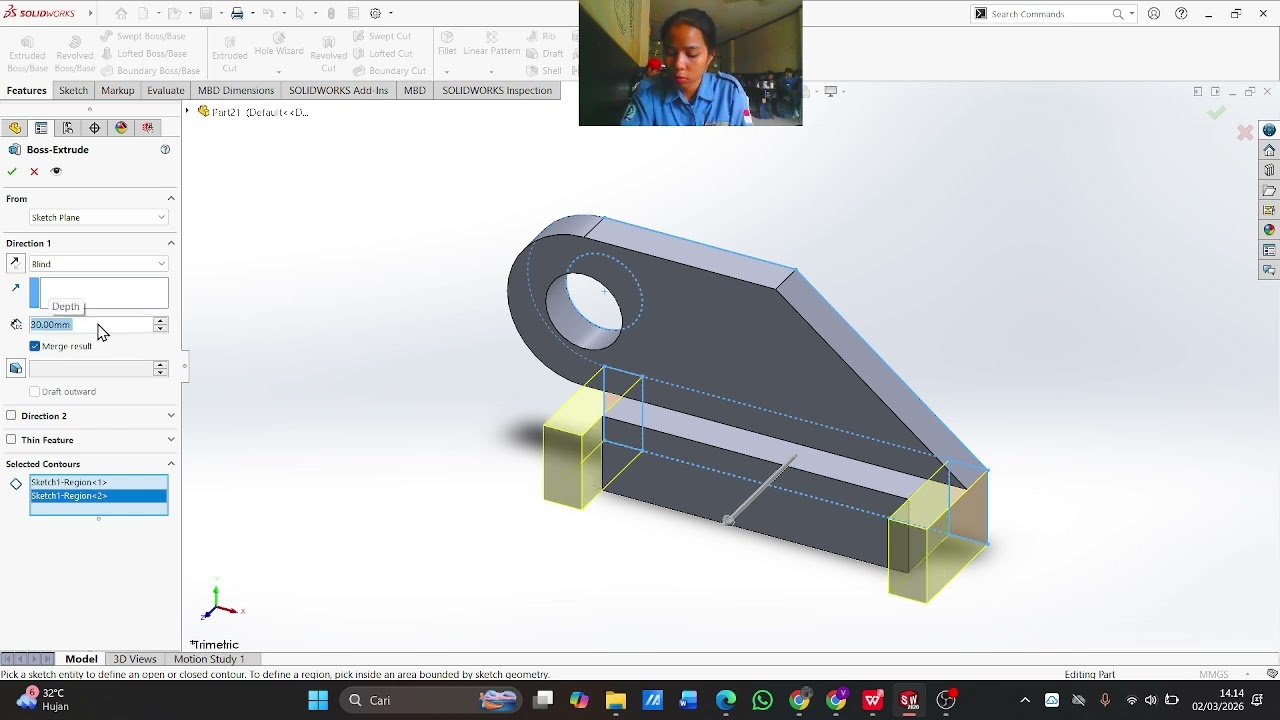
Task: Open File Explorer in task pane
Action: click(1269, 190)
